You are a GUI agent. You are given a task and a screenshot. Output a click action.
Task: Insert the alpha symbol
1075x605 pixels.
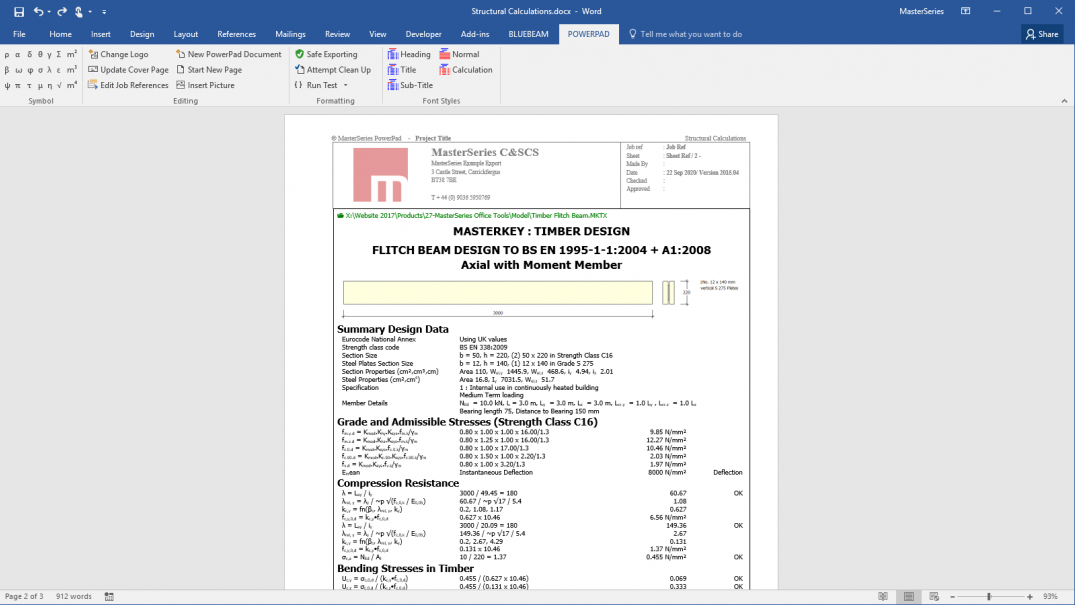click(18, 54)
